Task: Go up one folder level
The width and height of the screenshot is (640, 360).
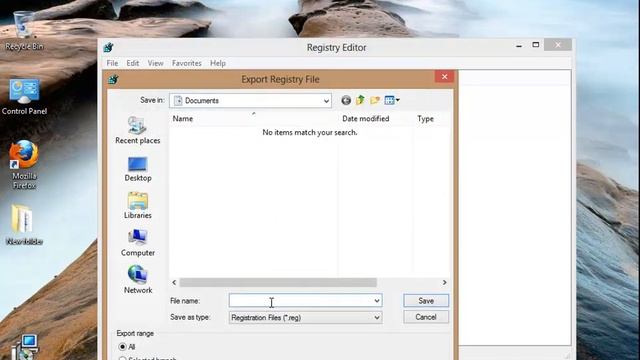Action: tap(360, 100)
